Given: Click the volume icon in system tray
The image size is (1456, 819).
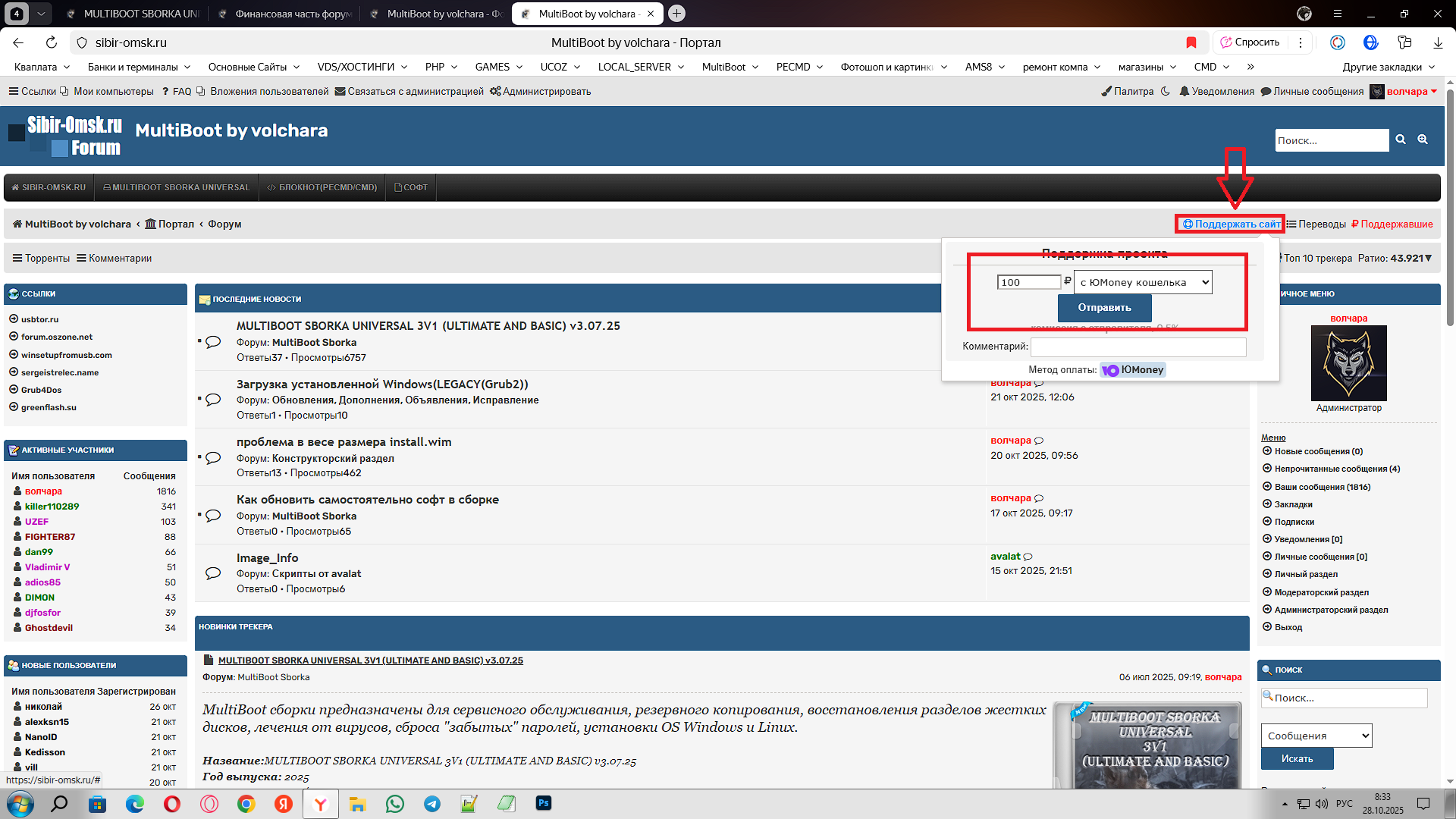Looking at the screenshot, I should pos(1322,804).
